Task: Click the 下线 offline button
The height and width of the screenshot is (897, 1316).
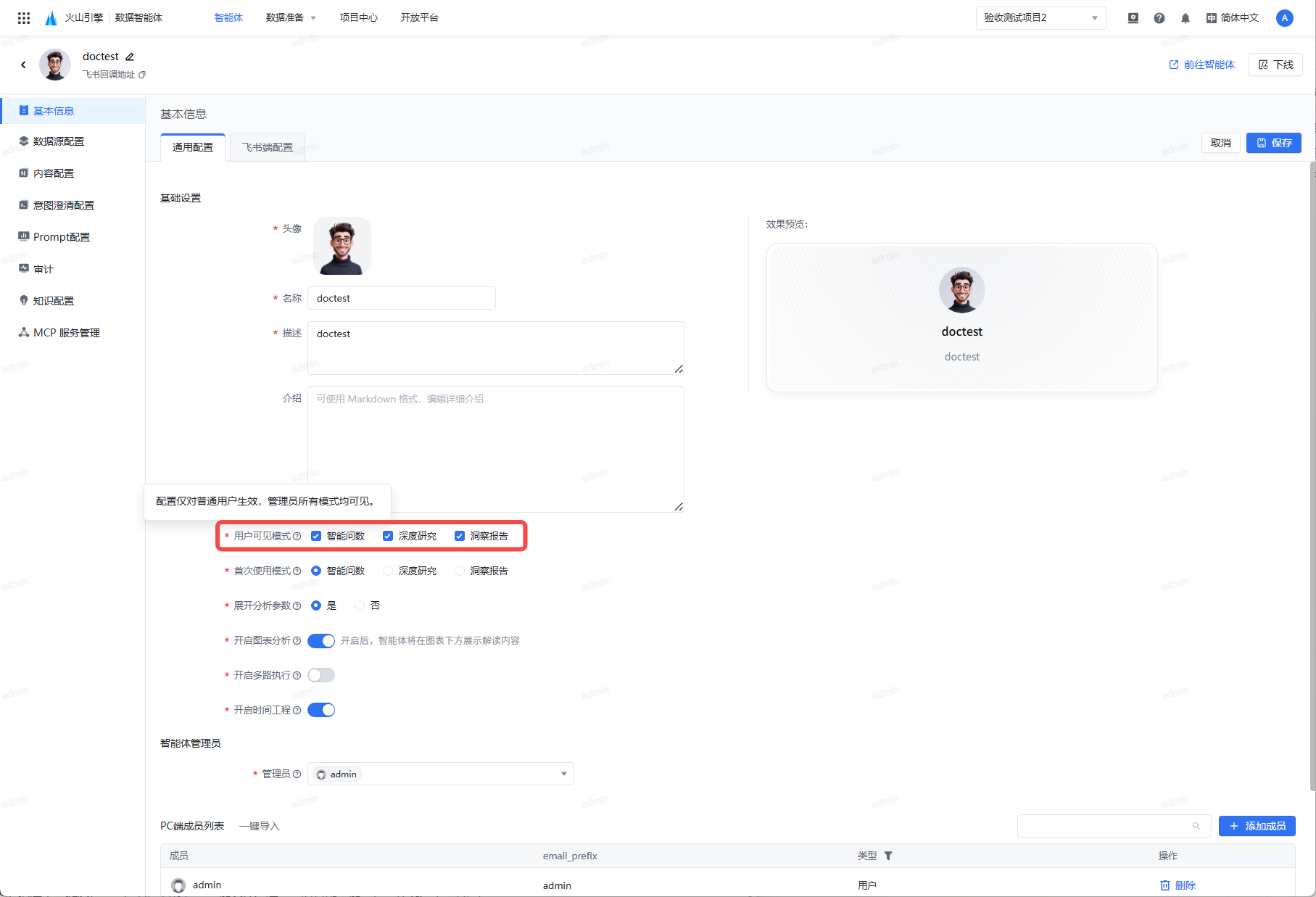Action: coord(1275,65)
